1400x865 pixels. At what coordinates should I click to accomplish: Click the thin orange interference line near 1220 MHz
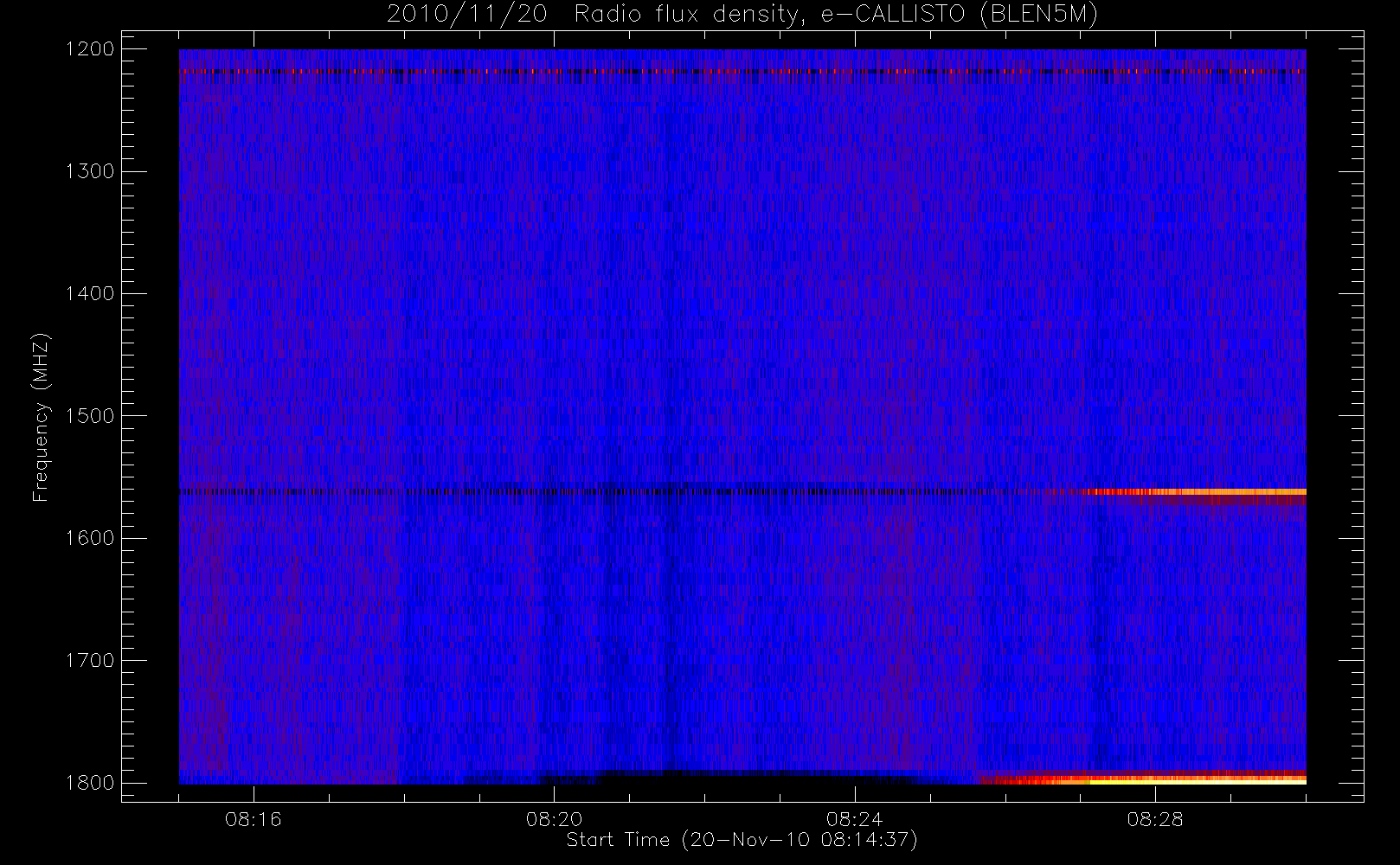(x=742, y=72)
